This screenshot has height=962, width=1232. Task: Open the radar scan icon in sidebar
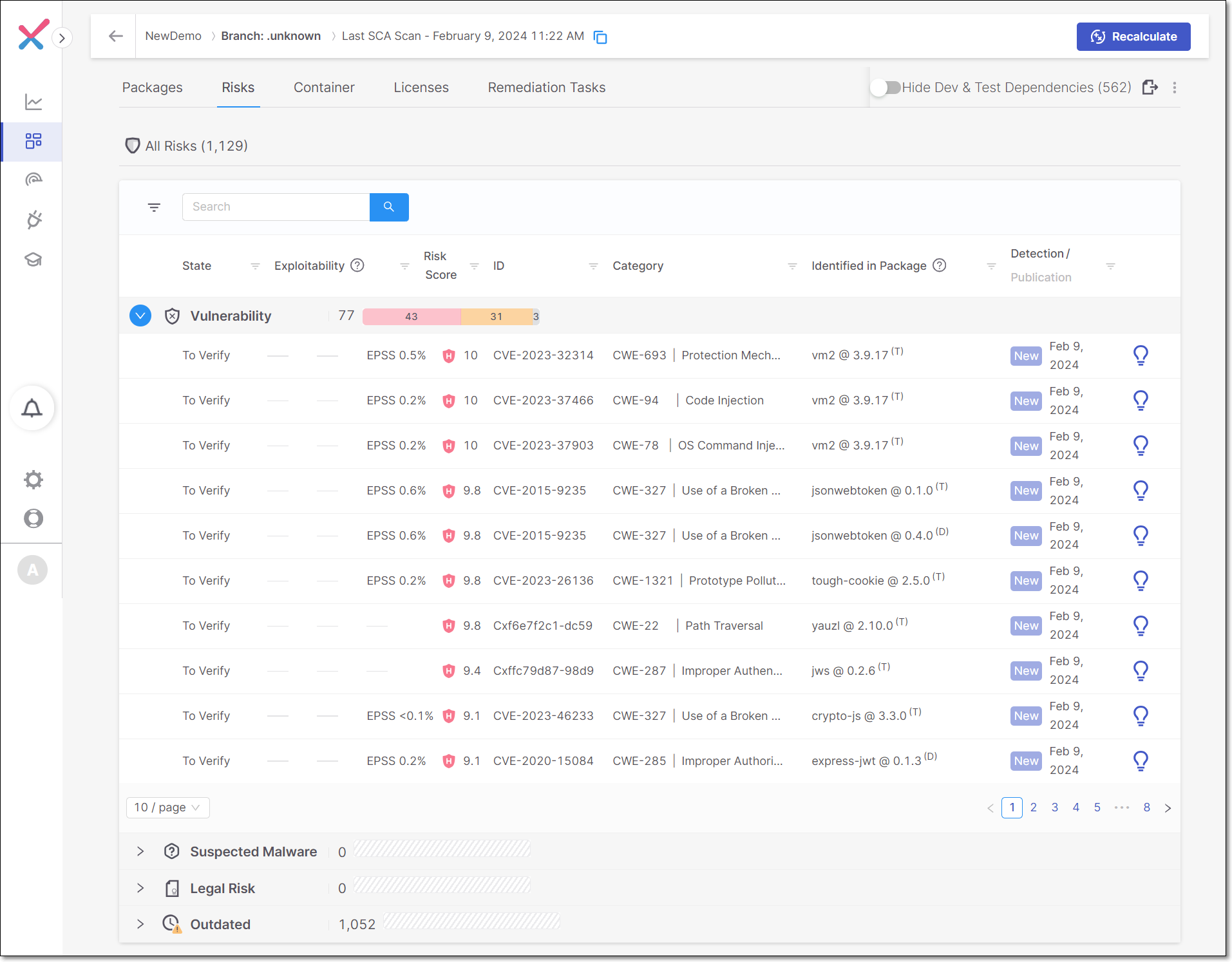(33, 180)
